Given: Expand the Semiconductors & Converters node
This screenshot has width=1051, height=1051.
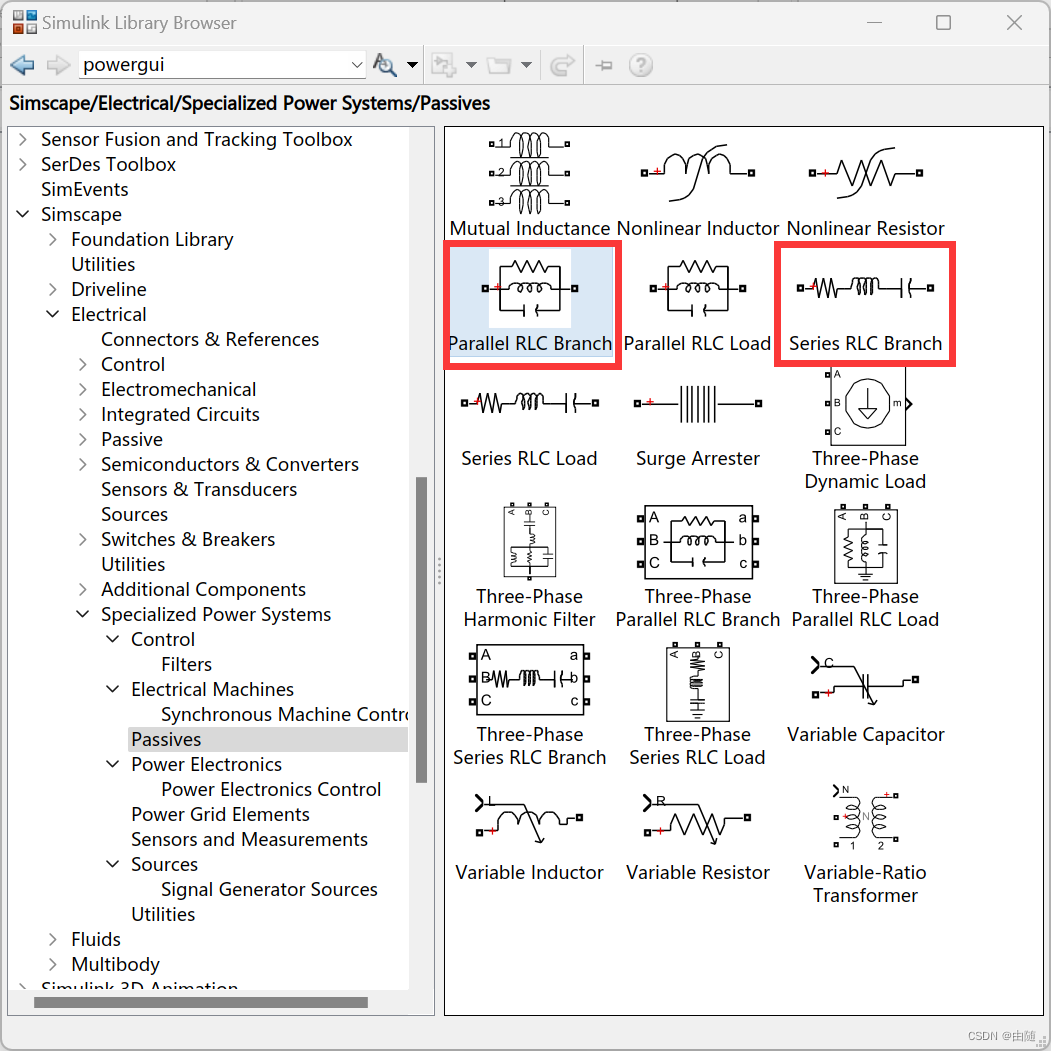Looking at the screenshot, I should pos(82,465).
